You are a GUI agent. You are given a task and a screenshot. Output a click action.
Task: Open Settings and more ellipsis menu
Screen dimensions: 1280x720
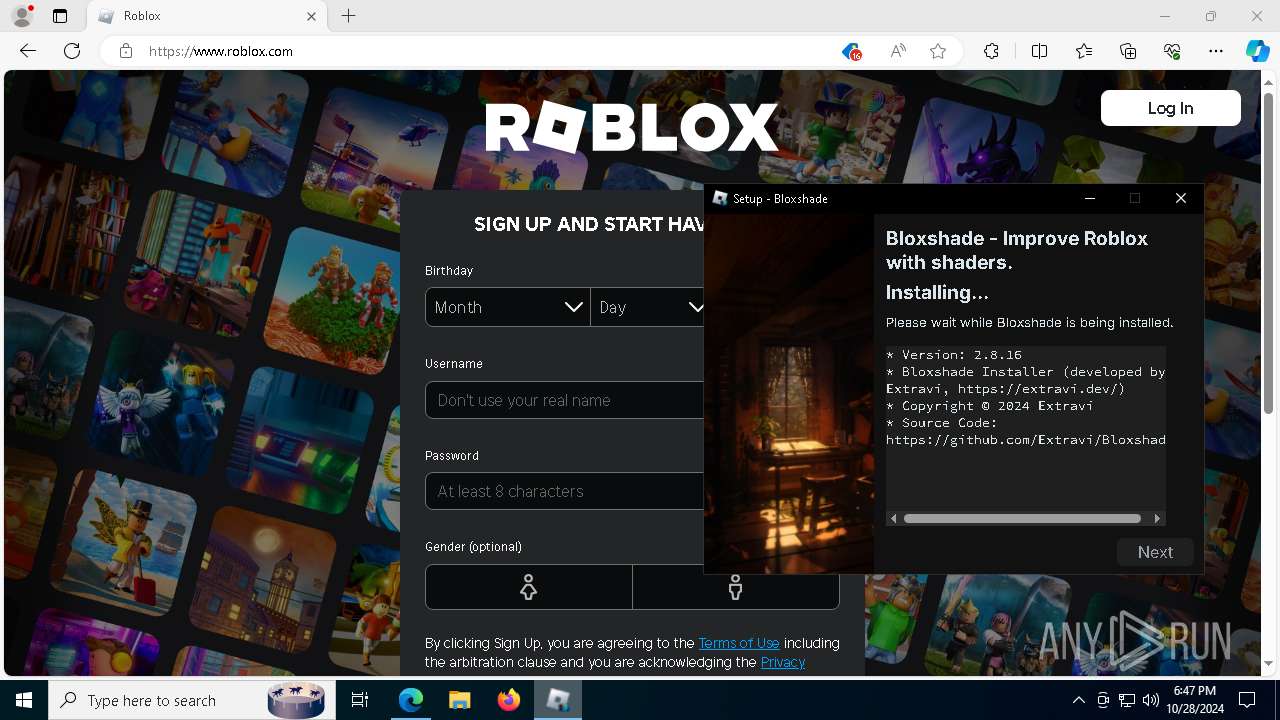[1216, 51]
